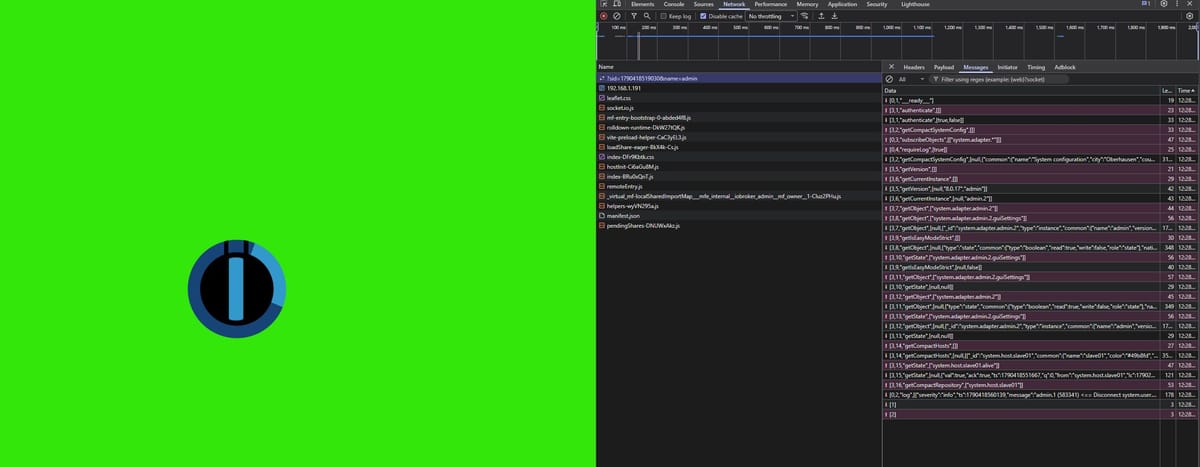
Task: Open the No throttling dropdown
Action: coord(771,16)
